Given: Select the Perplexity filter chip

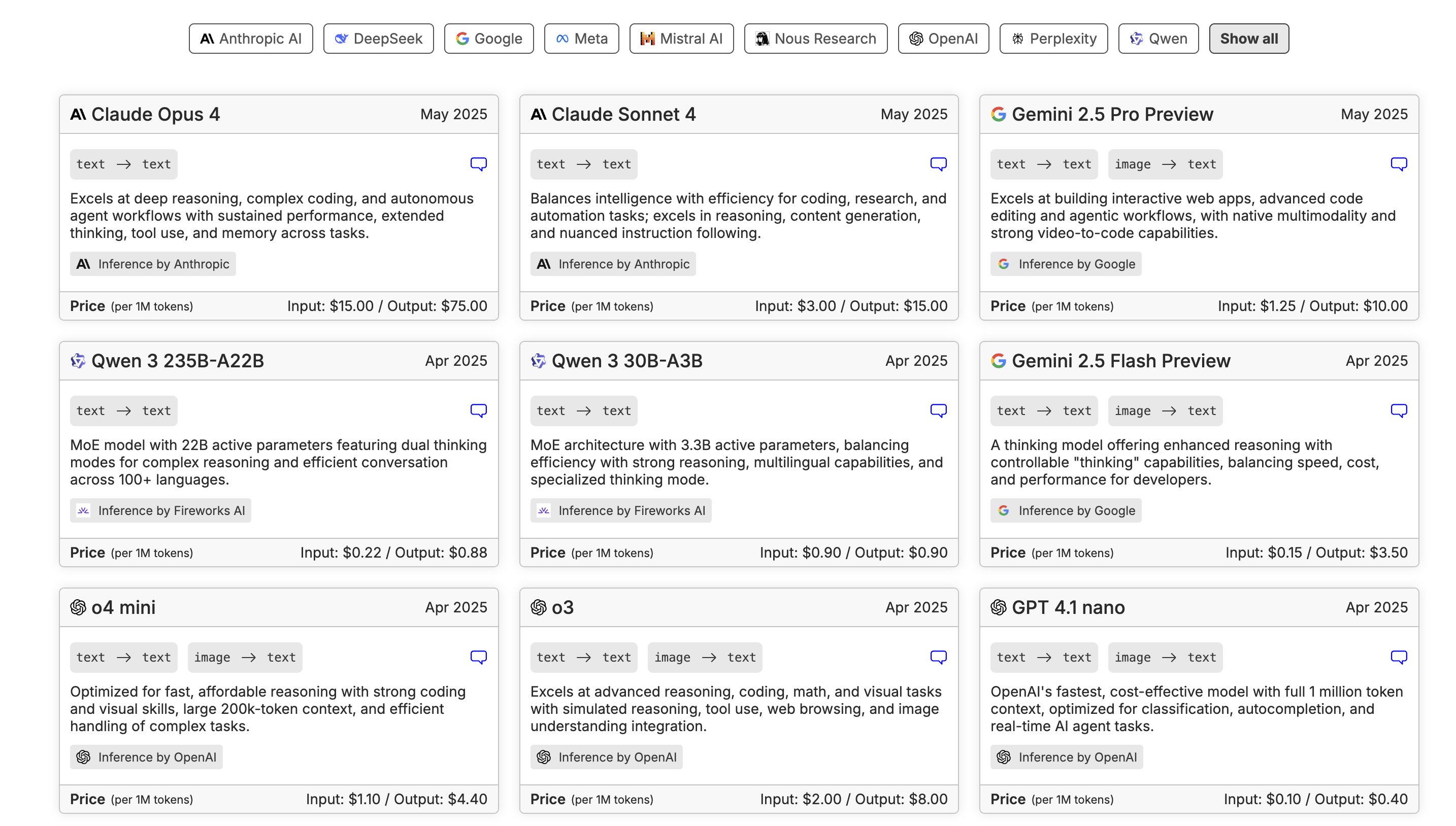Looking at the screenshot, I should pyautogui.click(x=1053, y=39).
